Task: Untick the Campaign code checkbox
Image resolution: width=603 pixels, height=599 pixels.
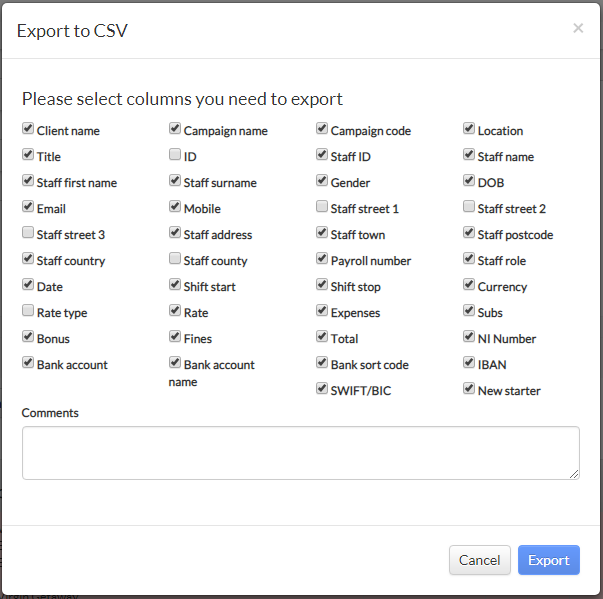Action: tap(322, 128)
